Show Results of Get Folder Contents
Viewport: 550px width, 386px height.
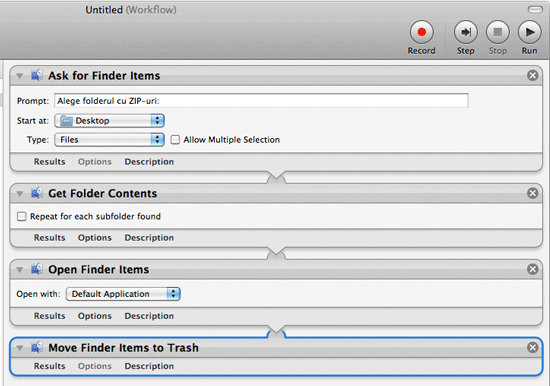(x=49, y=238)
